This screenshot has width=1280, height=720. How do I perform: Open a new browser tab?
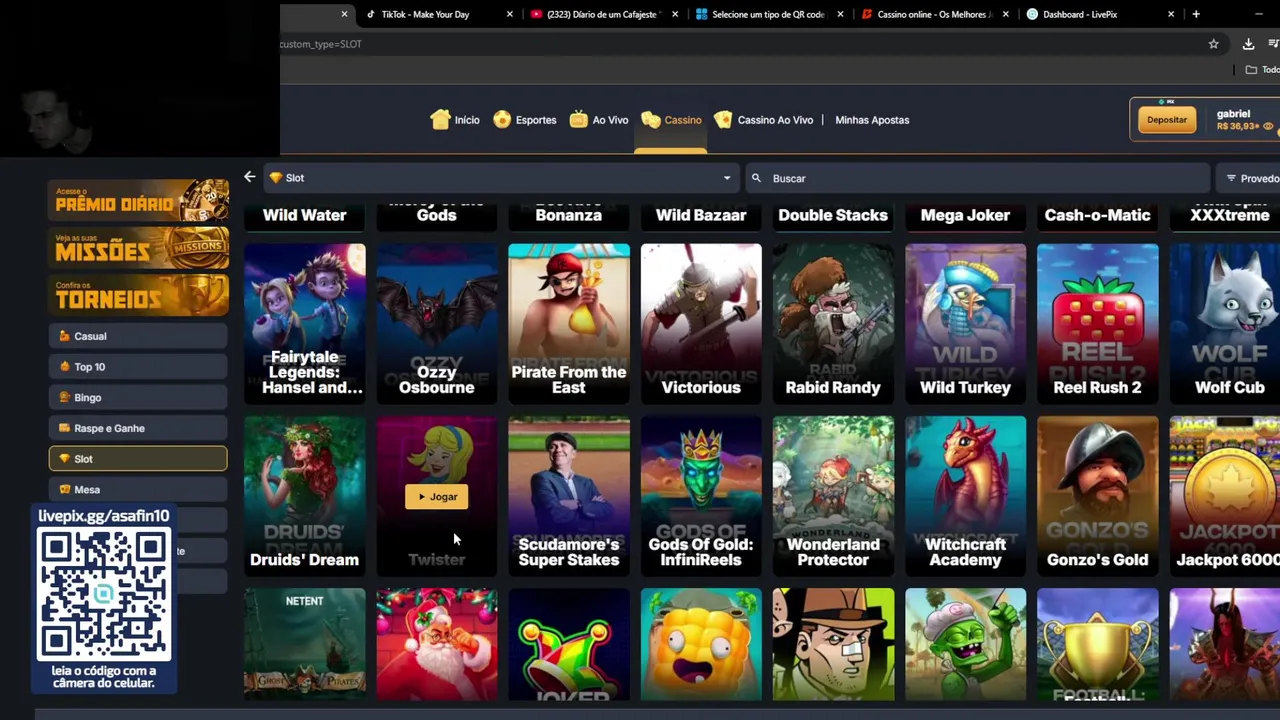point(1196,14)
